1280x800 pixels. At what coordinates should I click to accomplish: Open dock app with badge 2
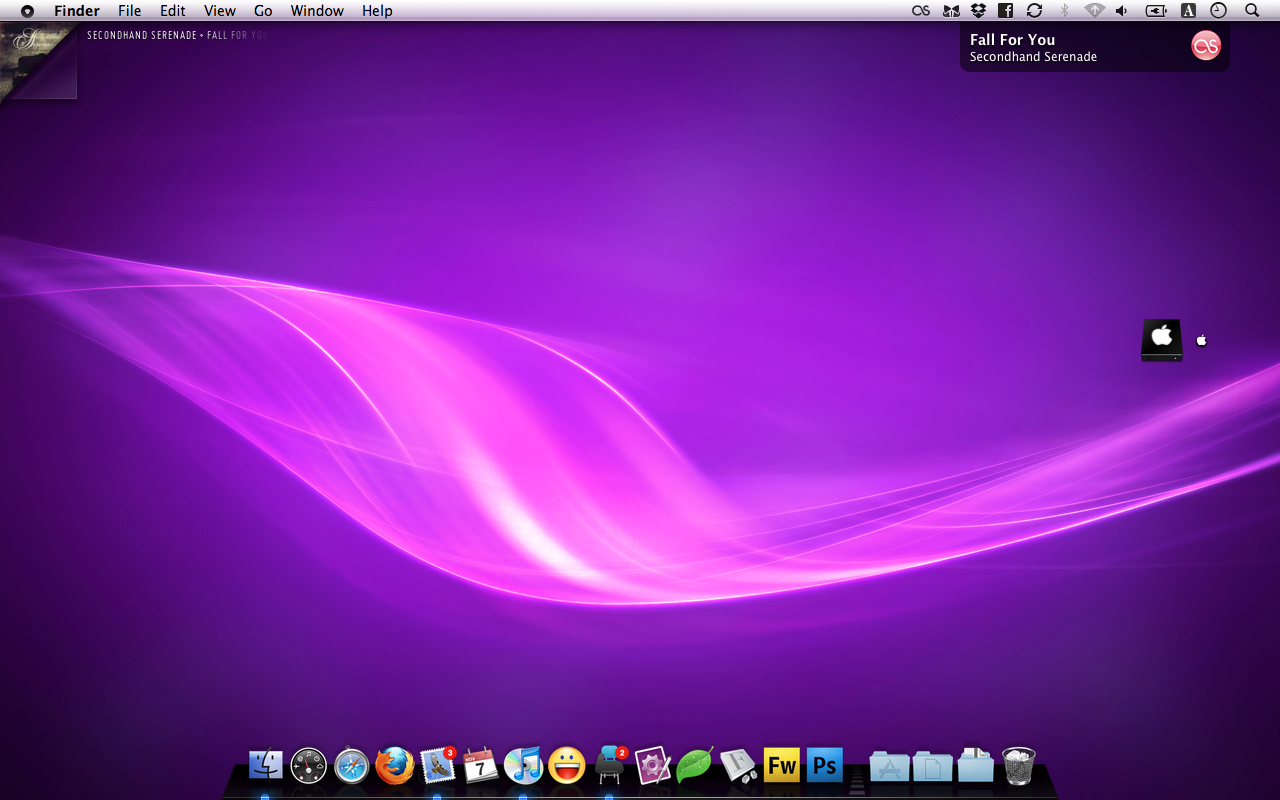tap(610, 765)
